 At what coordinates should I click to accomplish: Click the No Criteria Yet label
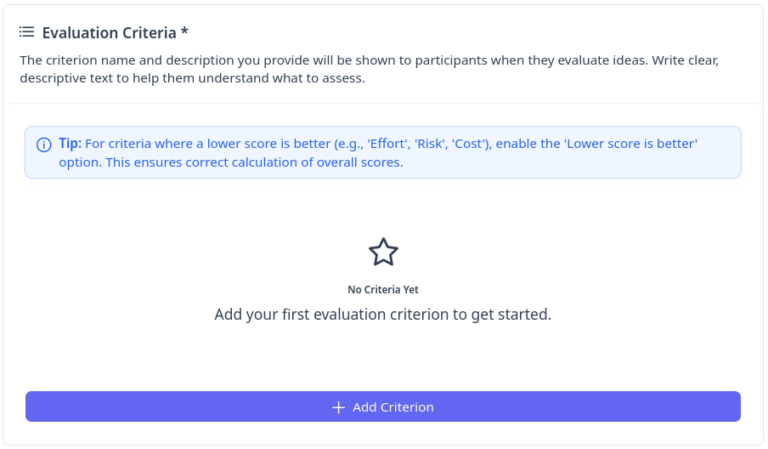pyautogui.click(x=383, y=290)
